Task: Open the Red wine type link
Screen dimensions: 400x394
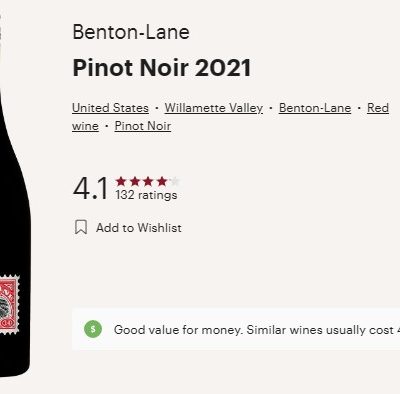Action: point(378,108)
